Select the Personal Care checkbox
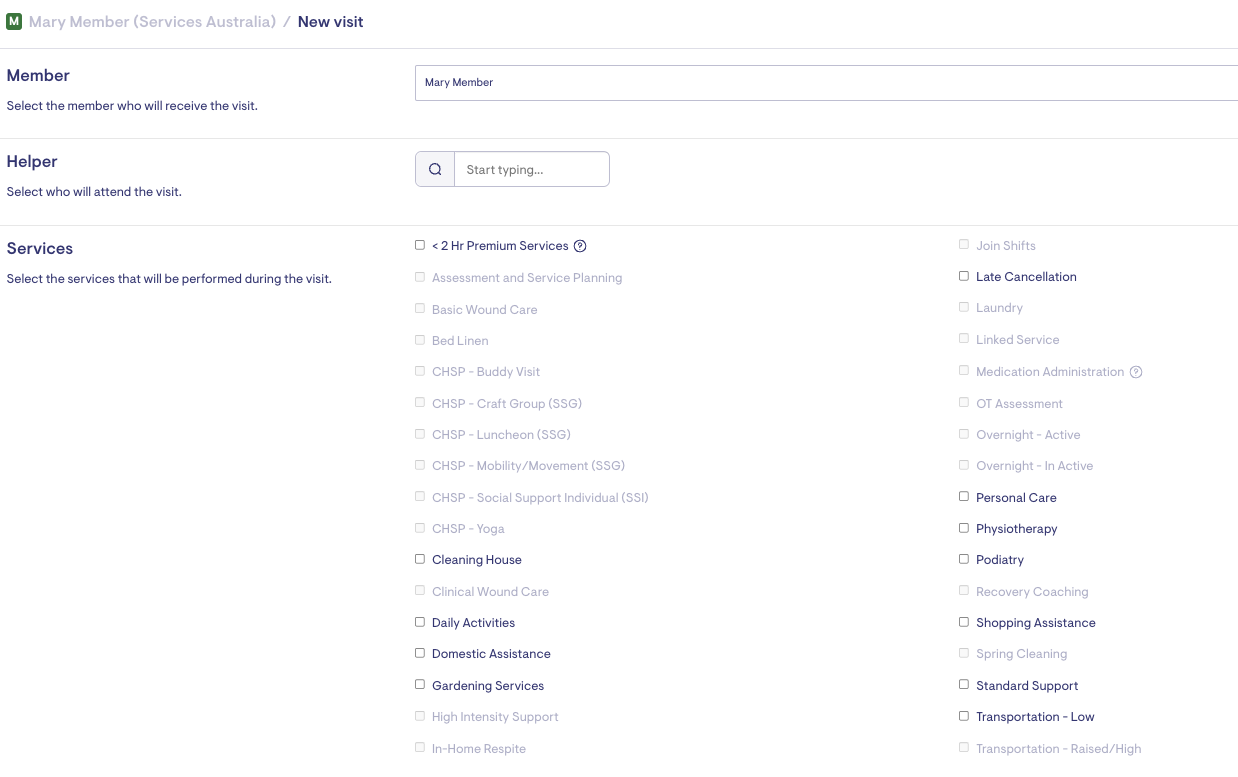Image resolution: width=1238 pixels, height=777 pixels. 964,497
